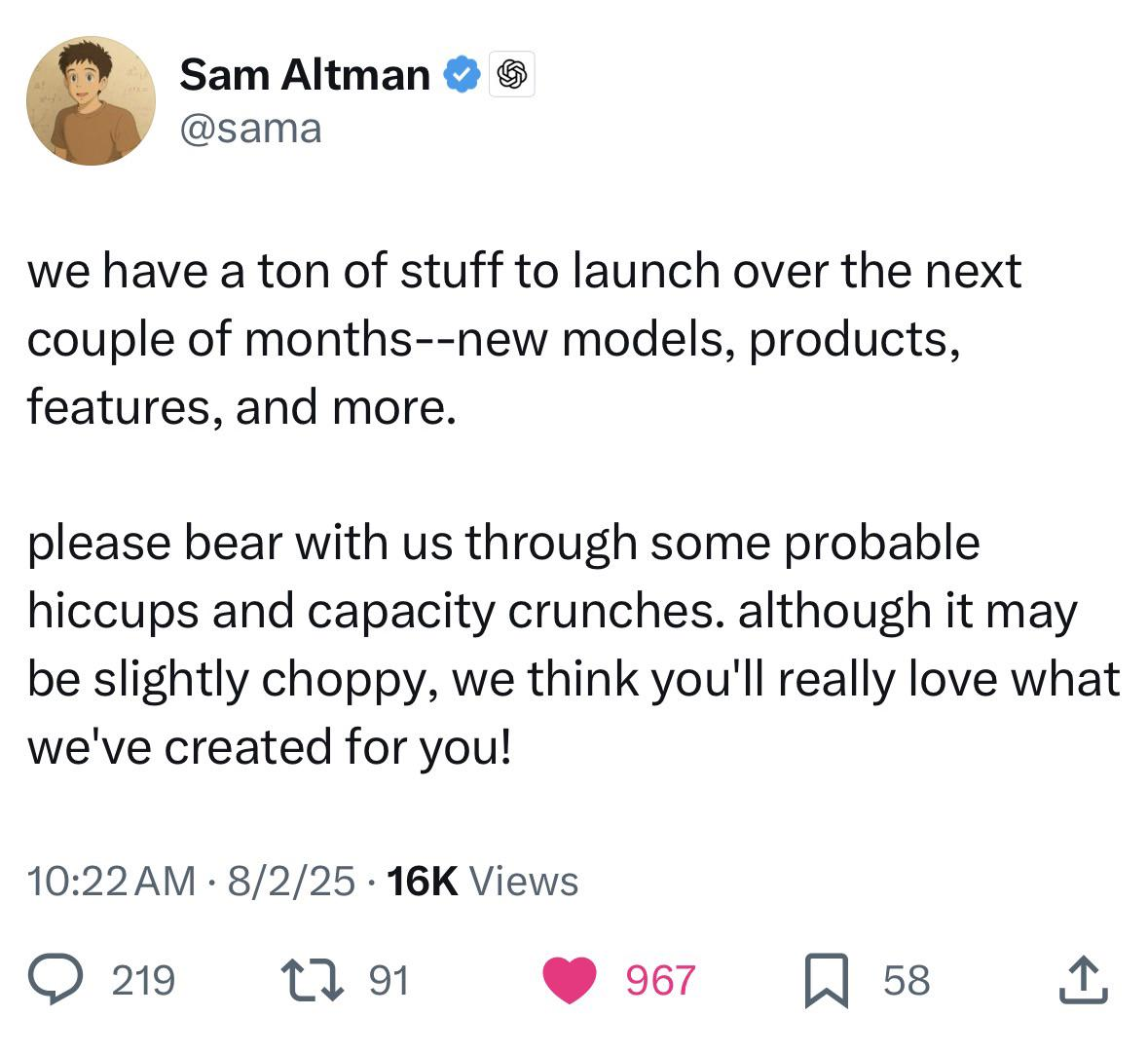Click the paragraph starting 'please bear with us'
The width and height of the screenshot is (1148, 1054).
point(574,644)
